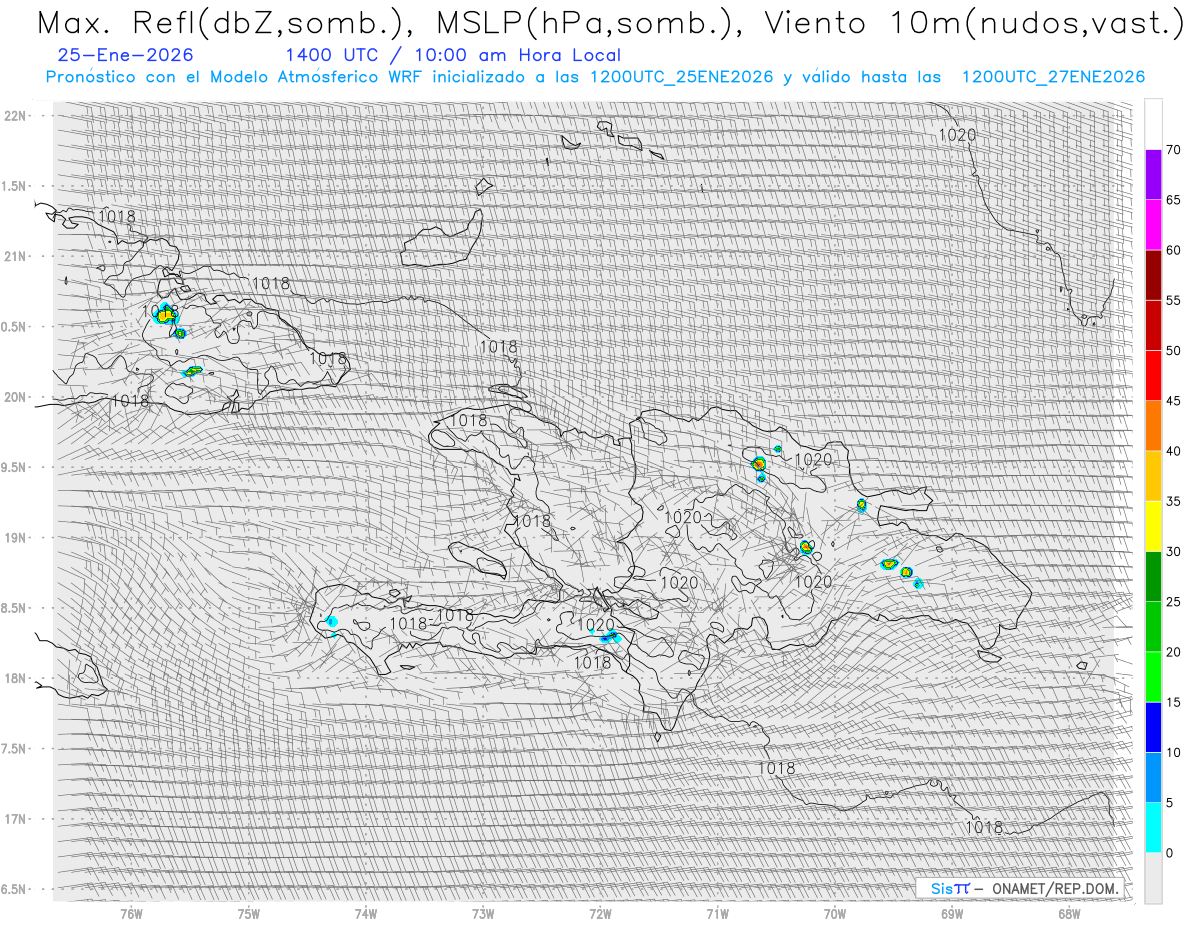Screen dimensions: 1200x927
Task: Click the '6.5N' latitude tick label
Action: pyautogui.click(x=15, y=889)
